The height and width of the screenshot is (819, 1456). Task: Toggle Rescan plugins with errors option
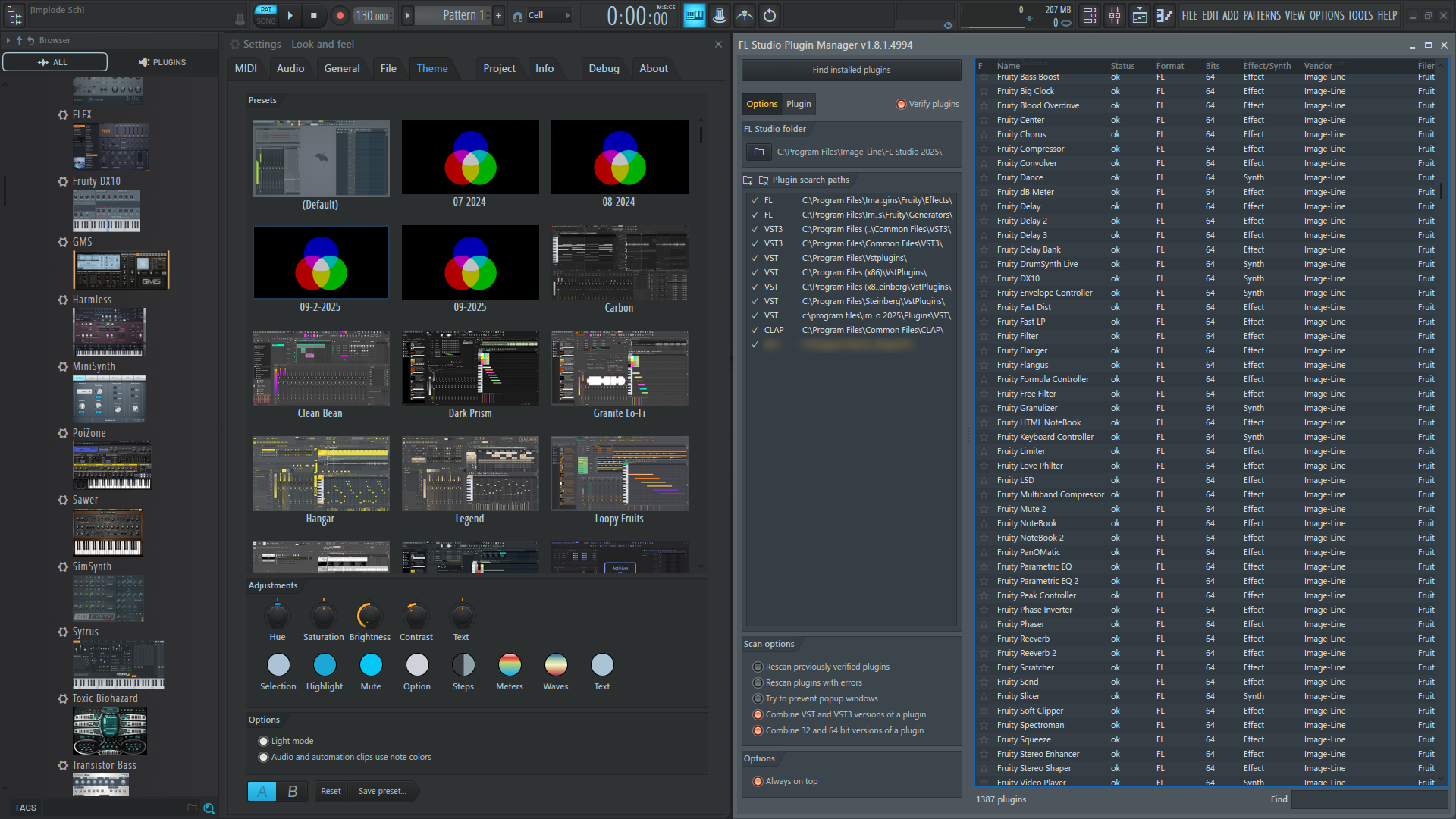[x=758, y=683]
